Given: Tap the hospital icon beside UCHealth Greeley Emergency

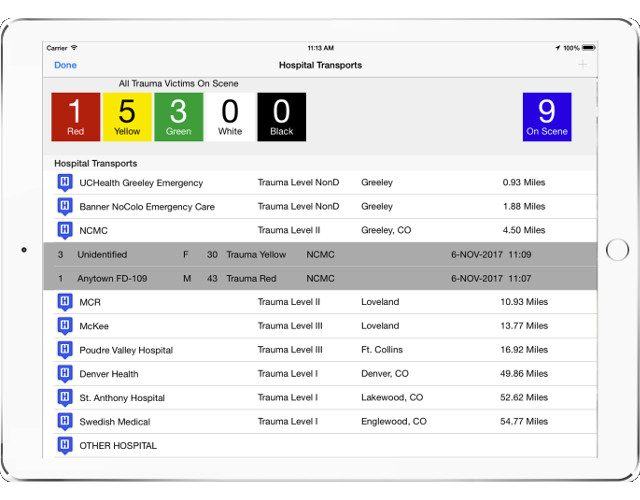Looking at the screenshot, I should click(65, 183).
